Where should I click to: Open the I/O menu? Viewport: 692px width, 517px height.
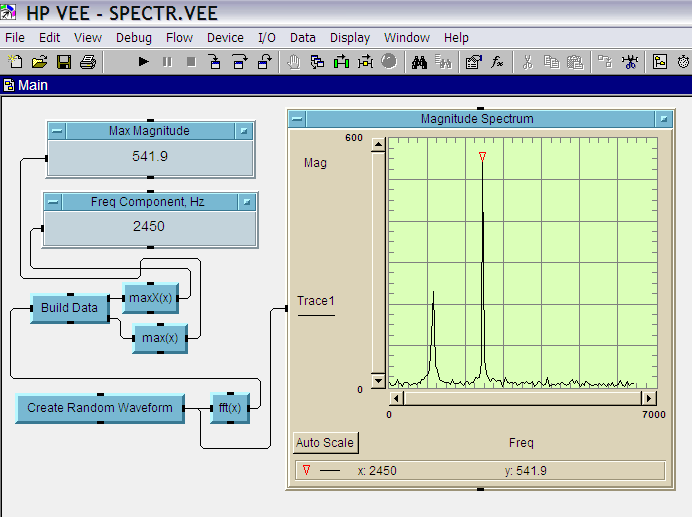click(267, 38)
